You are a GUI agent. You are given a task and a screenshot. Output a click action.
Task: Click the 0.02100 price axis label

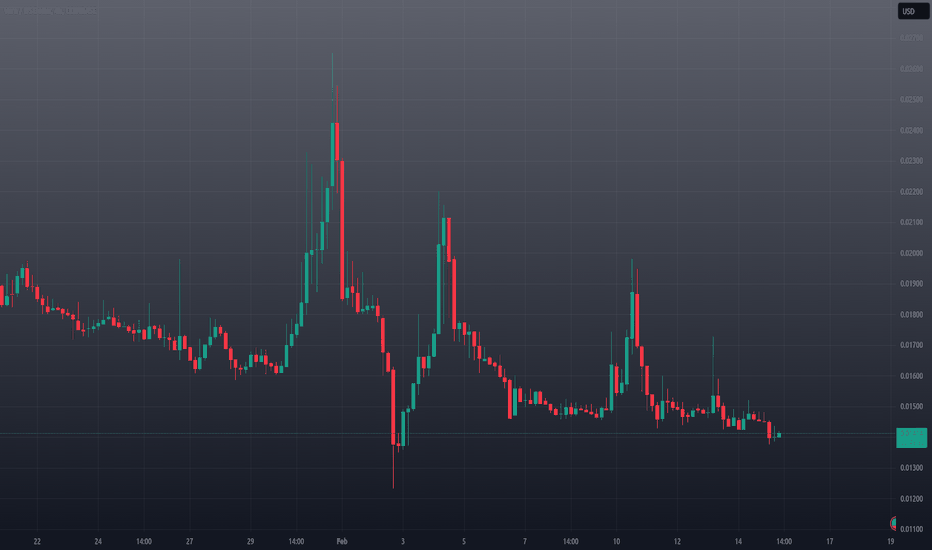[911, 222]
